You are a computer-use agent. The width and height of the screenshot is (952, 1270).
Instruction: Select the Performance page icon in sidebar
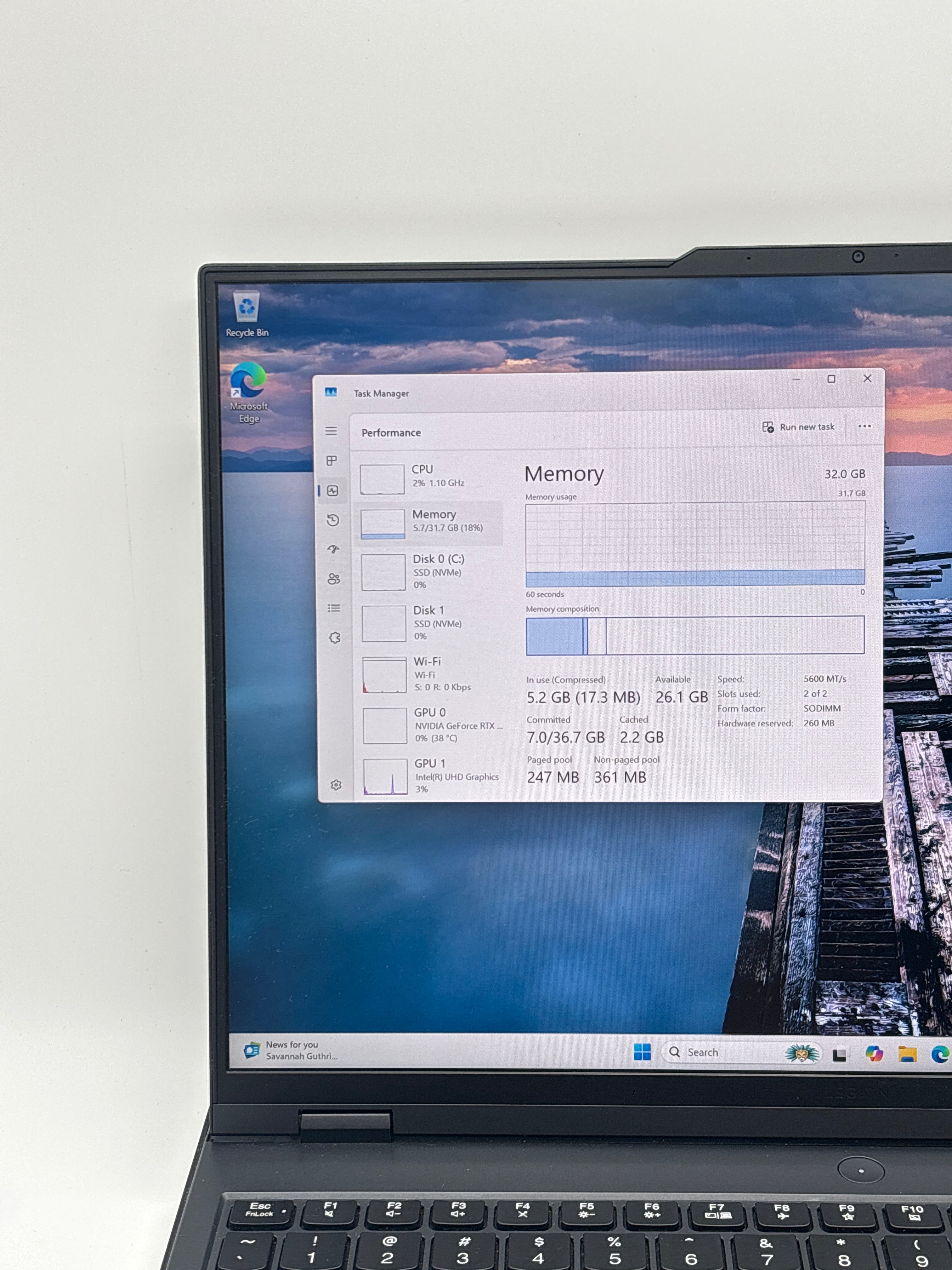point(333,490)
